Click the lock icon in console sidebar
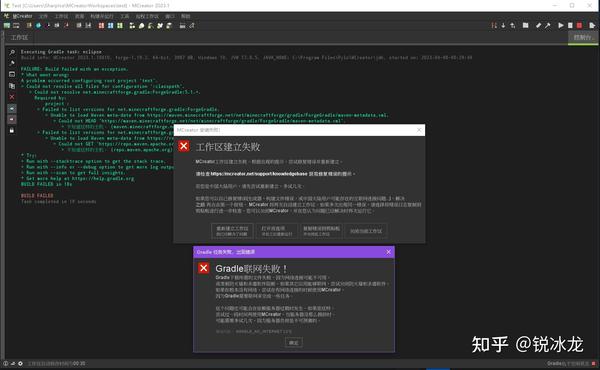Image resolution: width=600 pixels, height=370 pixels. pyautogui.click(x=12, y=130)
